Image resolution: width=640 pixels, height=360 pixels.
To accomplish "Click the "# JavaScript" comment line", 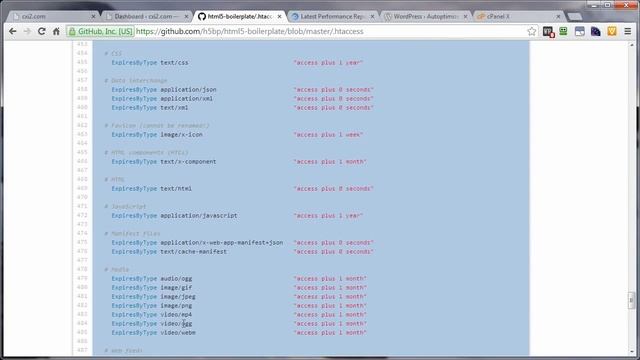I will [125, 207].
